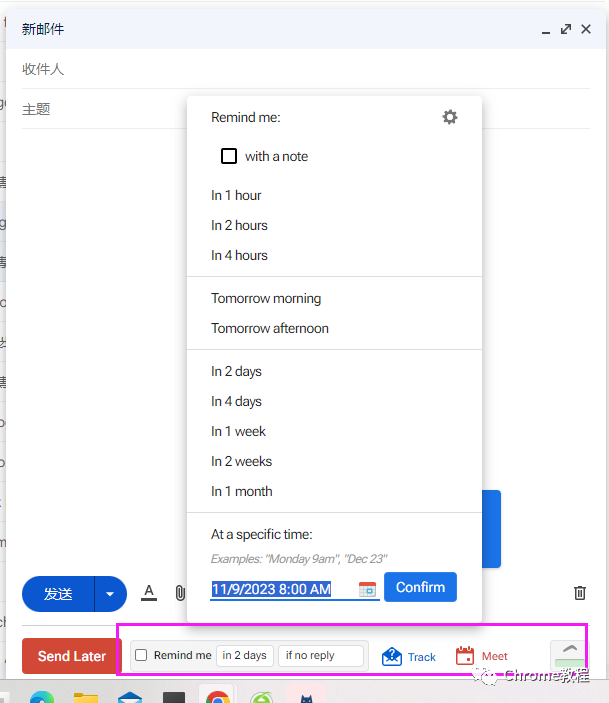Click the 主题 subject field
The image size is (609, 703).
[x=104, y=109]
